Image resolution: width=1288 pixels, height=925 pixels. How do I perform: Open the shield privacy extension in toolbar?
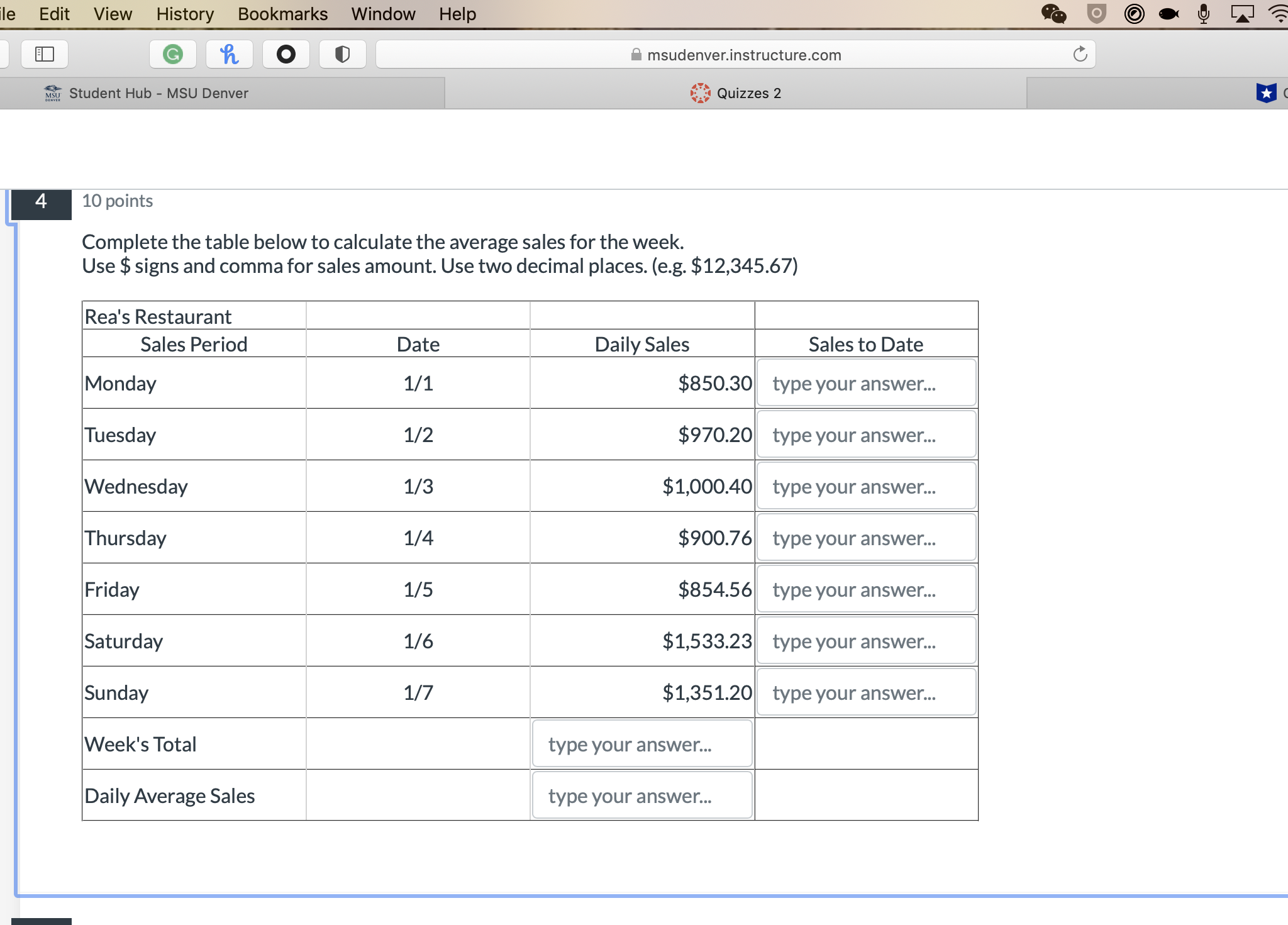pyautogui.click(x=343, y=54)
